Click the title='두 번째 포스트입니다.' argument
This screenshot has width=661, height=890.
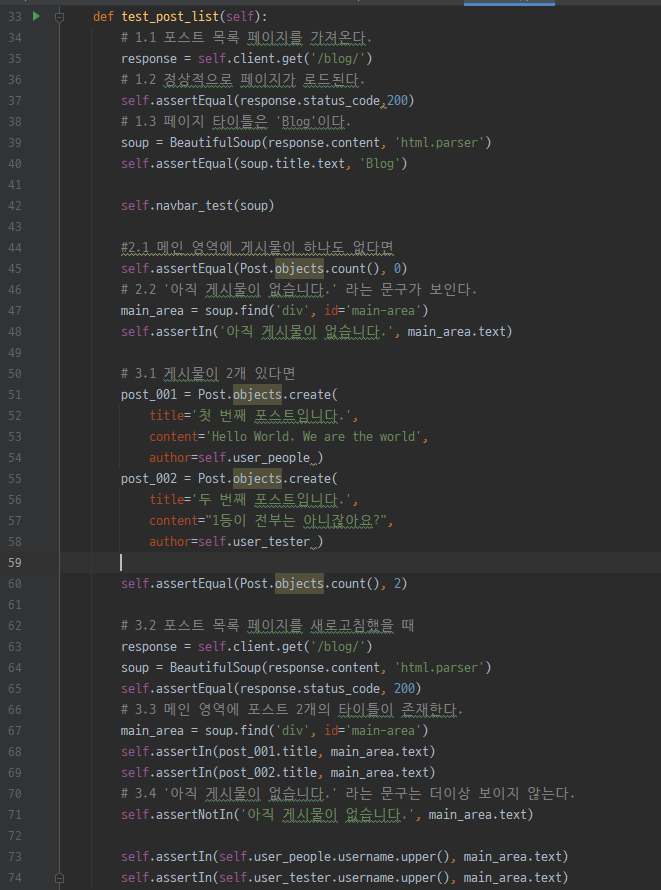254,499
